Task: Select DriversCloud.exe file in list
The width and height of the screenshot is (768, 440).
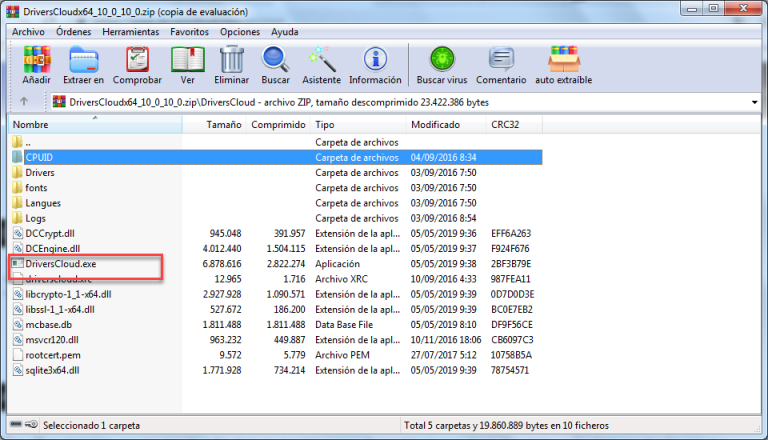Action: tap(60, 264)
